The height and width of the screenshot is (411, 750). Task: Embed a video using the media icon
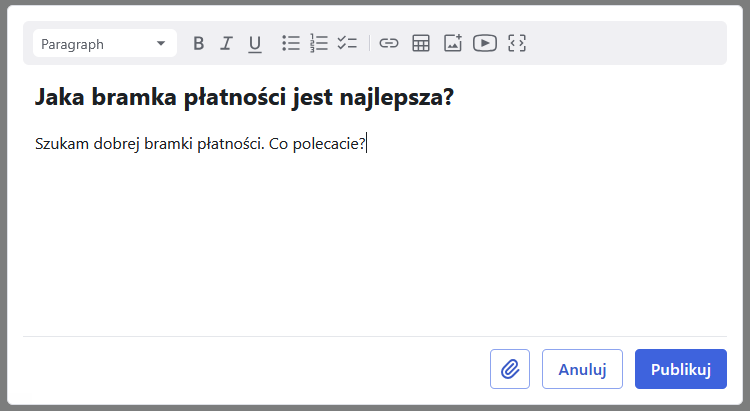[485, 43]
